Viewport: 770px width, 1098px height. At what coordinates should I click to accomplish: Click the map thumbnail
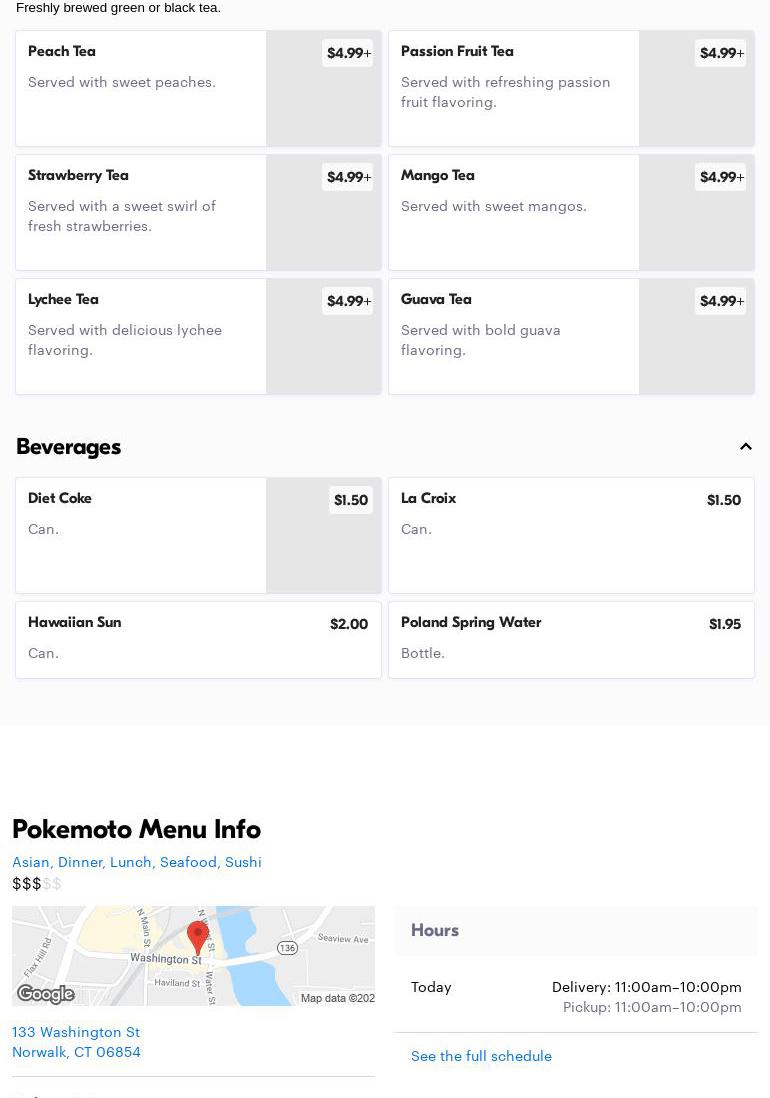click(x=193, y=956)
